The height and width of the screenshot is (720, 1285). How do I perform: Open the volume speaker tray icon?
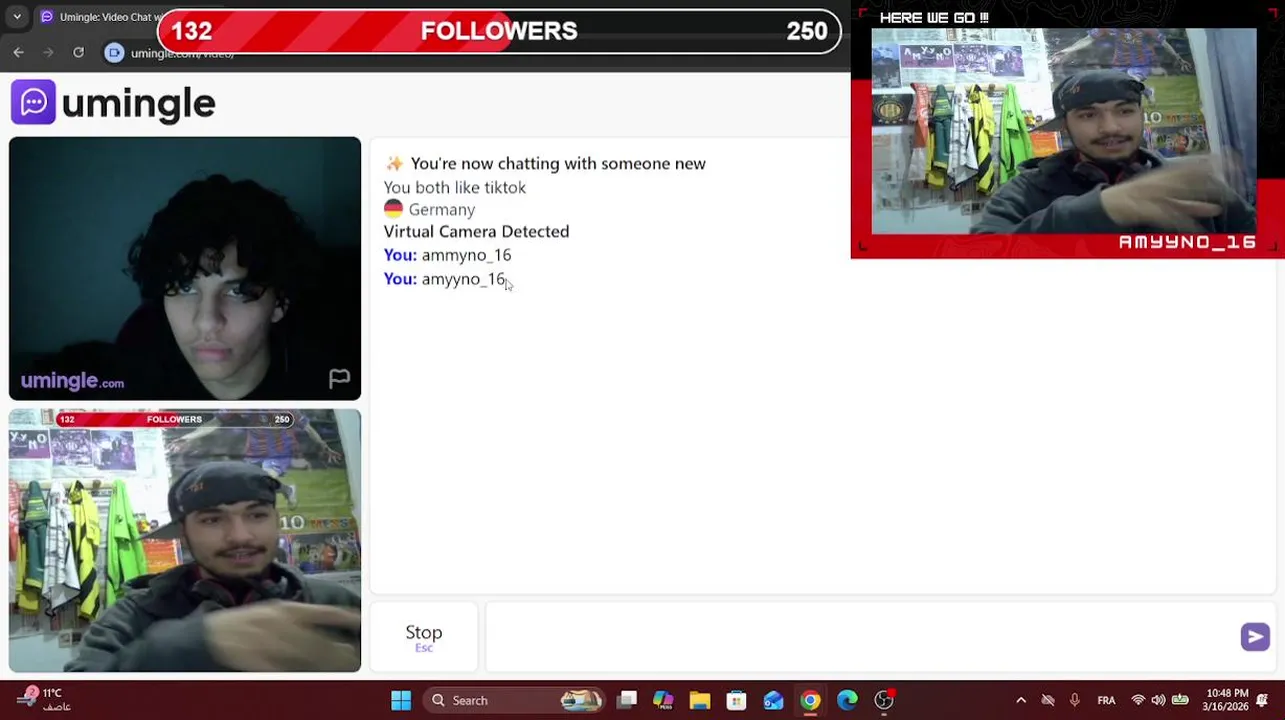tap(1158, 700)
